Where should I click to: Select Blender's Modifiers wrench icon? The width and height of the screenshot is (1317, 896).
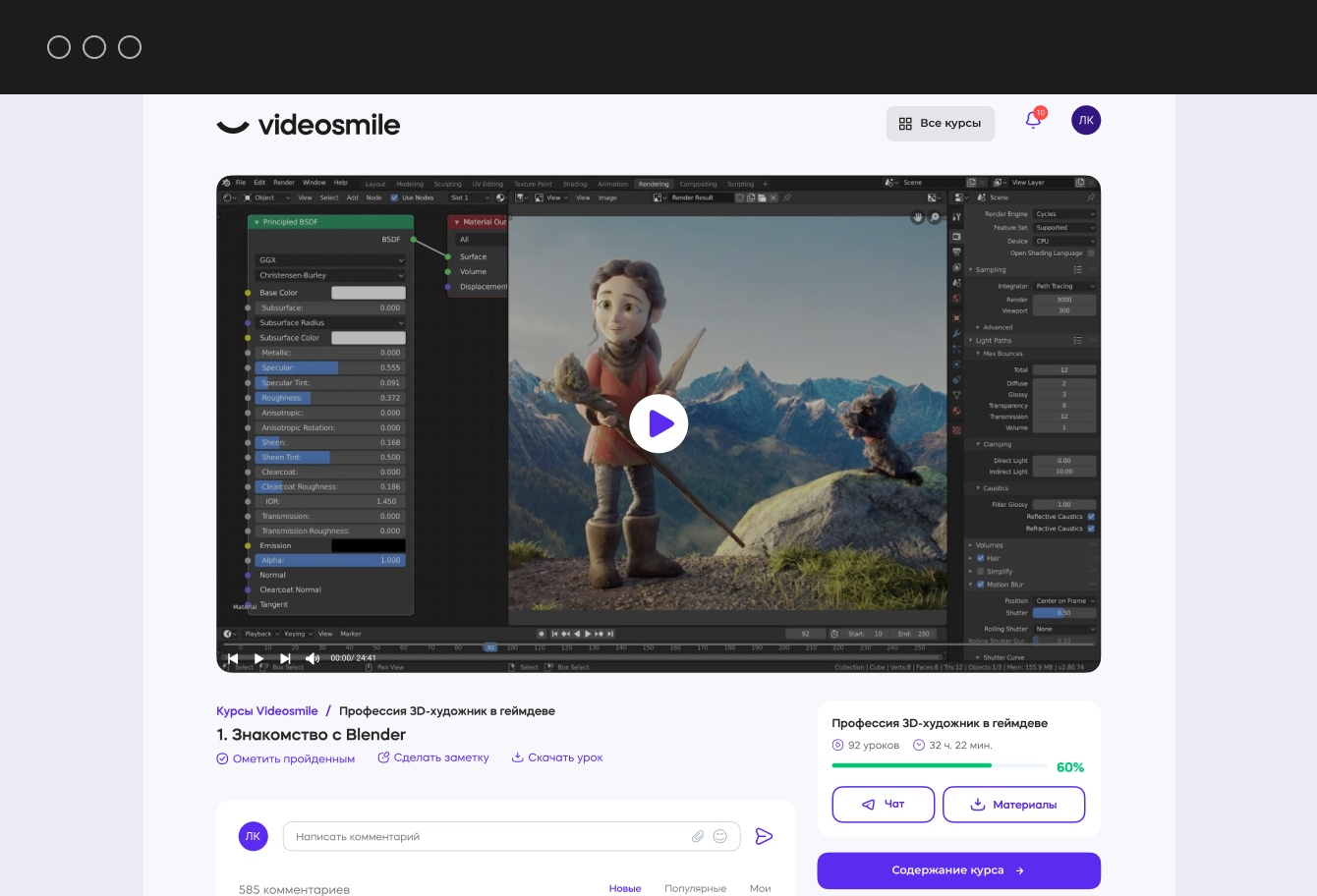click(956, 334)
